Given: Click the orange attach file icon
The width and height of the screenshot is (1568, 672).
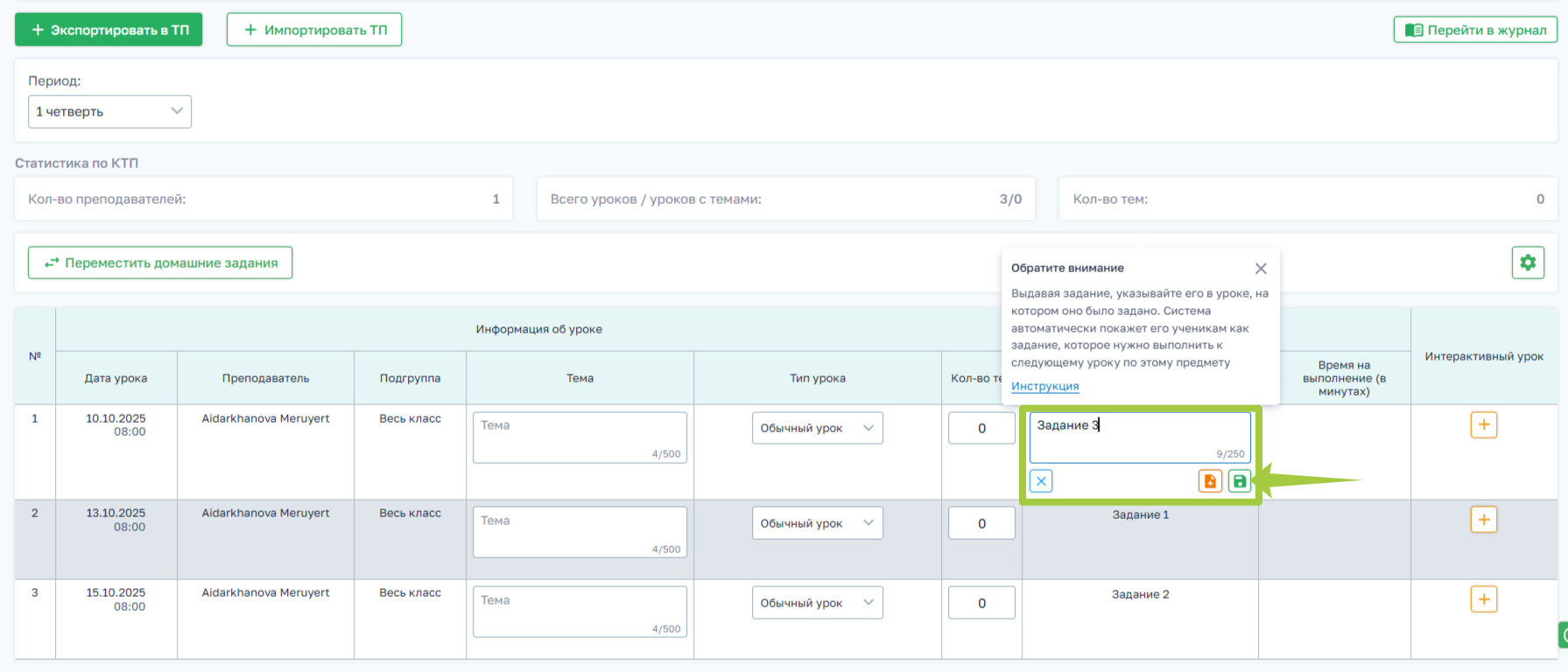Looking at the screenshot, I should 1210,481.
